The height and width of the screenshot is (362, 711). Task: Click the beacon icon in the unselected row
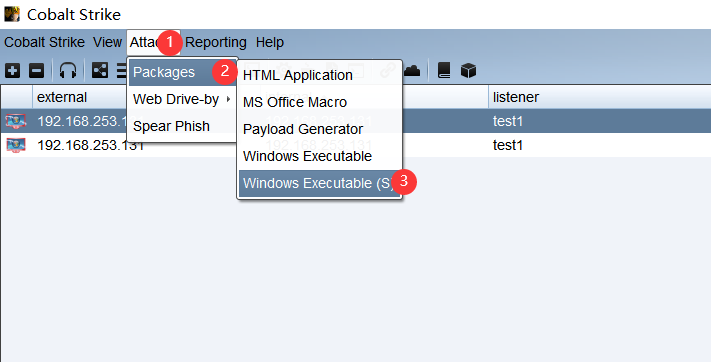click(16, 145)
